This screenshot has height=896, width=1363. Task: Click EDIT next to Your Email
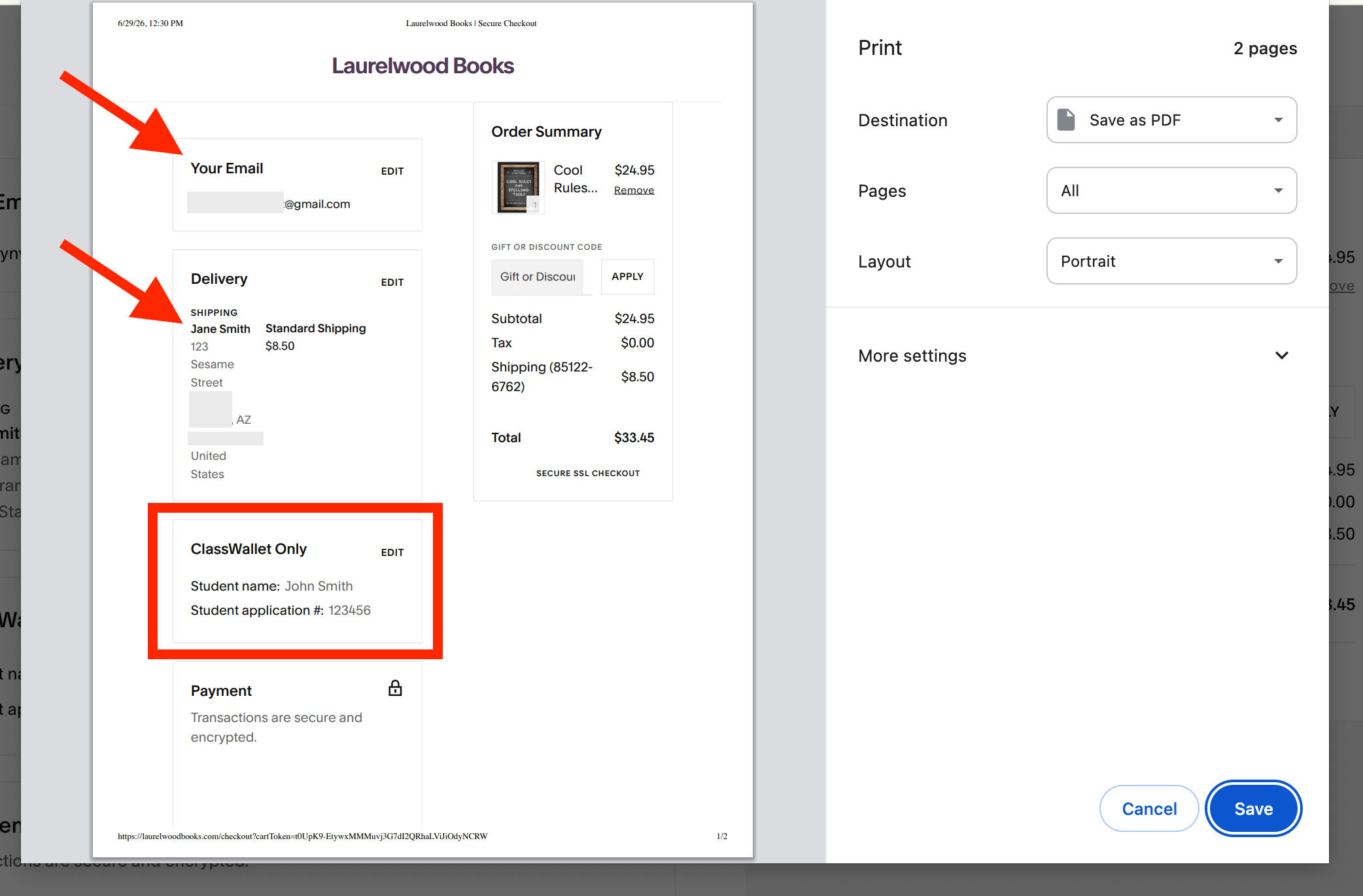tap(392, 171)
